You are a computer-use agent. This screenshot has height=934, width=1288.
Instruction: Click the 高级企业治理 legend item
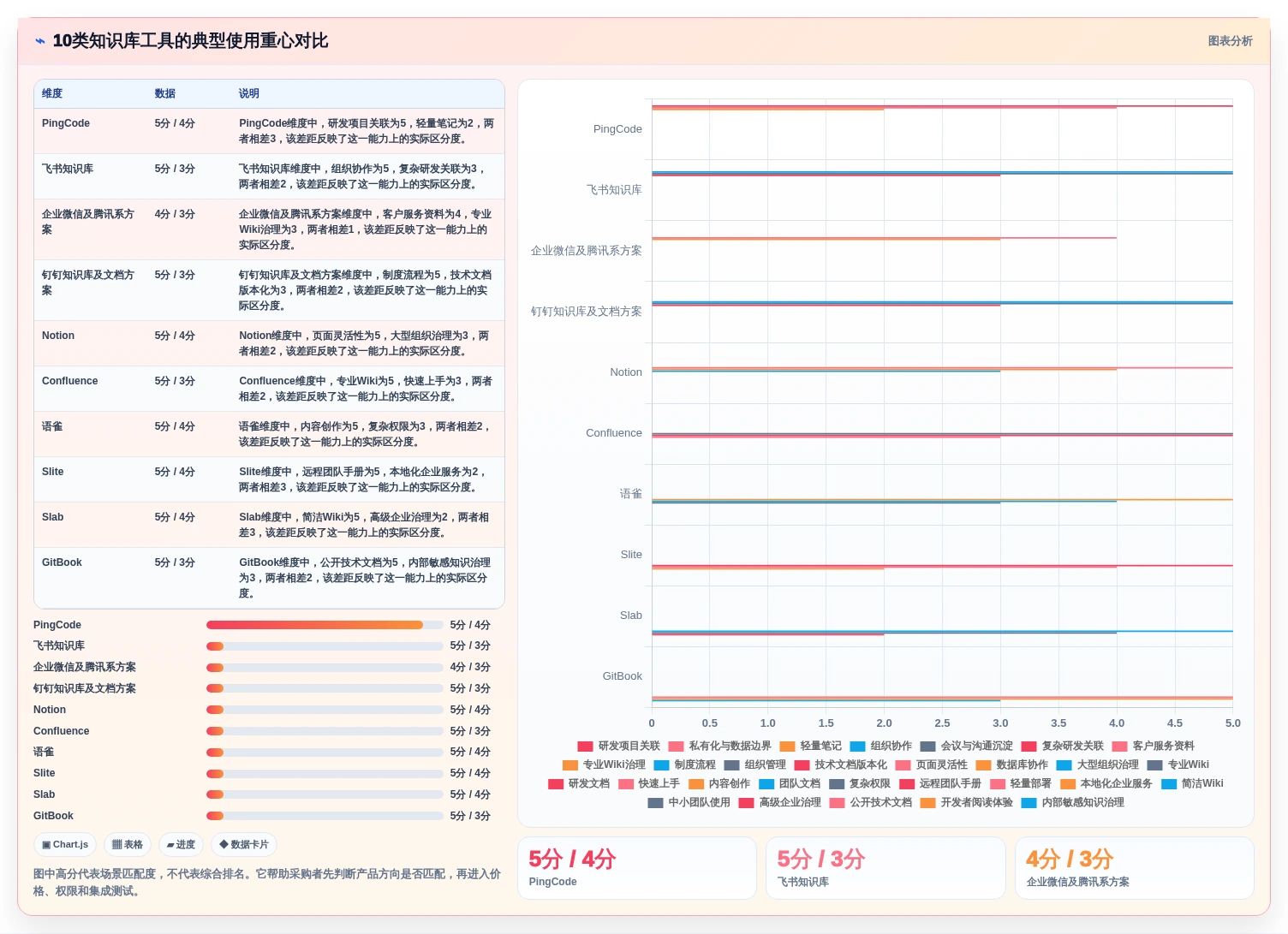click(779, 802)
